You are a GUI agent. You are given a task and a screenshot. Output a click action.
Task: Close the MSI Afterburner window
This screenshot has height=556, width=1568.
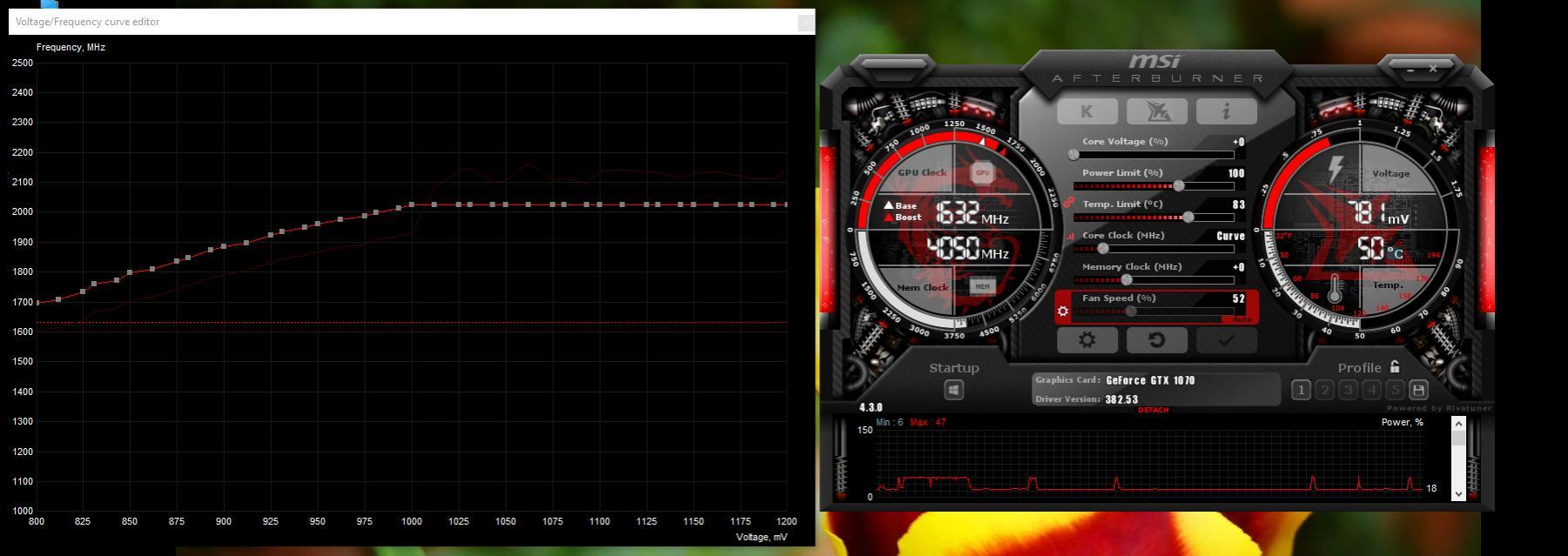click(x=1433, y=68)
